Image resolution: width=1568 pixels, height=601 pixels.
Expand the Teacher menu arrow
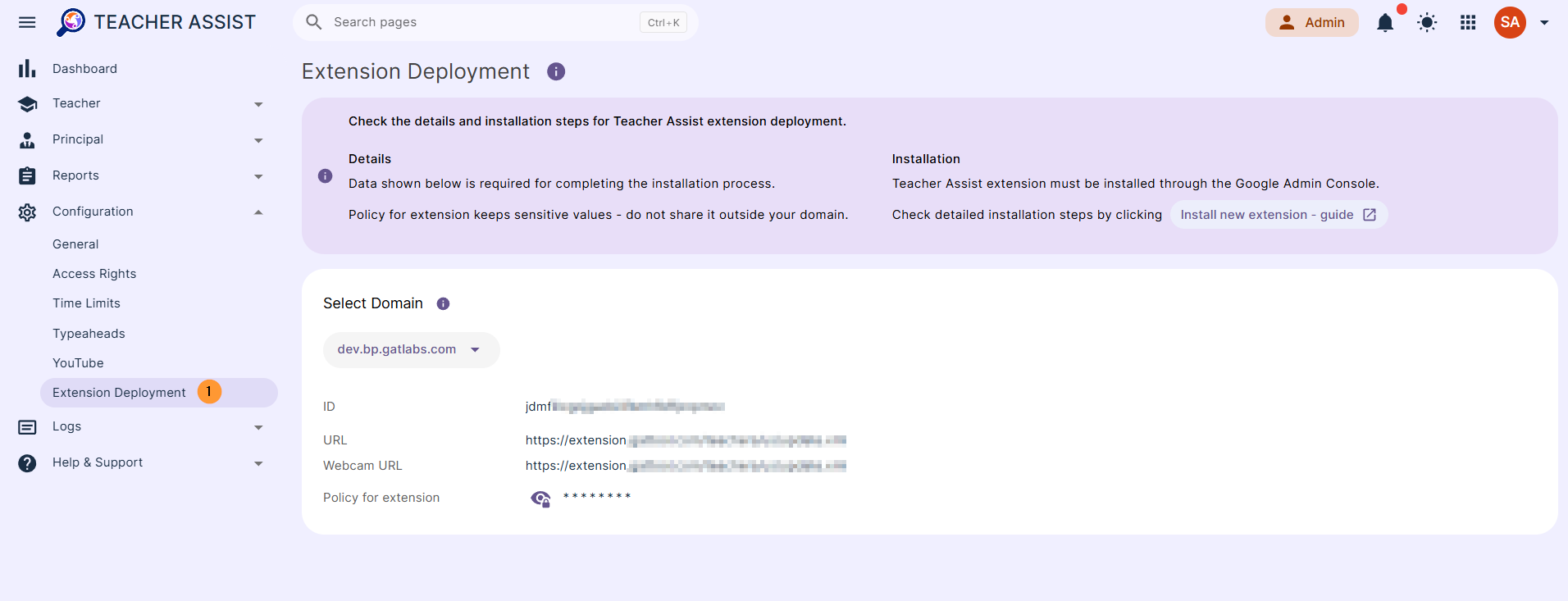[x=258, y=104]
